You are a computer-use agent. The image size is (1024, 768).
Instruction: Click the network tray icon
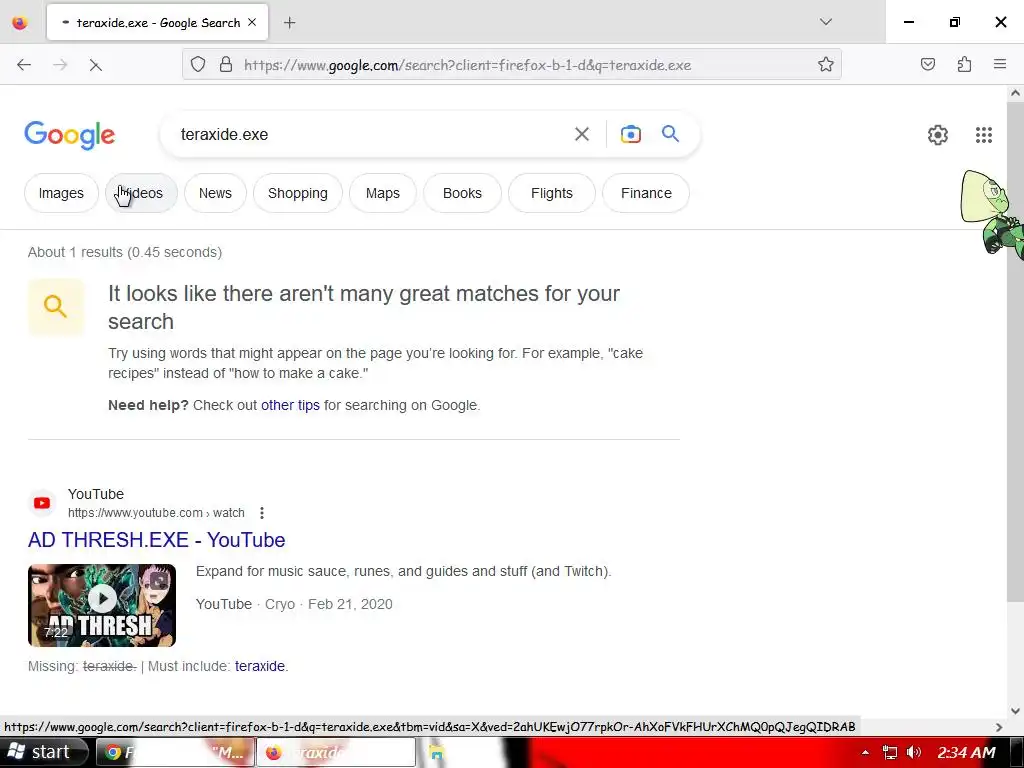click(x=889, y=752)
